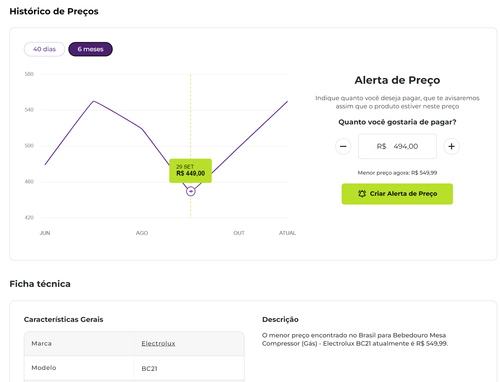Screen dimensions: 500x382
Task: Click the July peak on price line
Action: 94,101
